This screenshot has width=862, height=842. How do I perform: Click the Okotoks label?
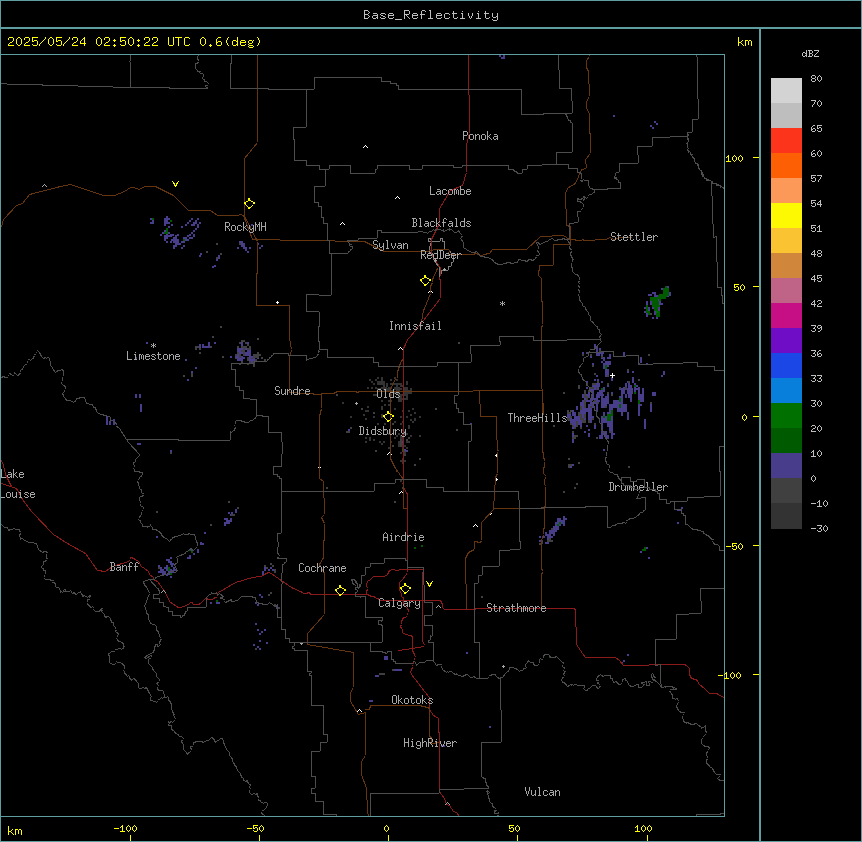click(412, 700)
